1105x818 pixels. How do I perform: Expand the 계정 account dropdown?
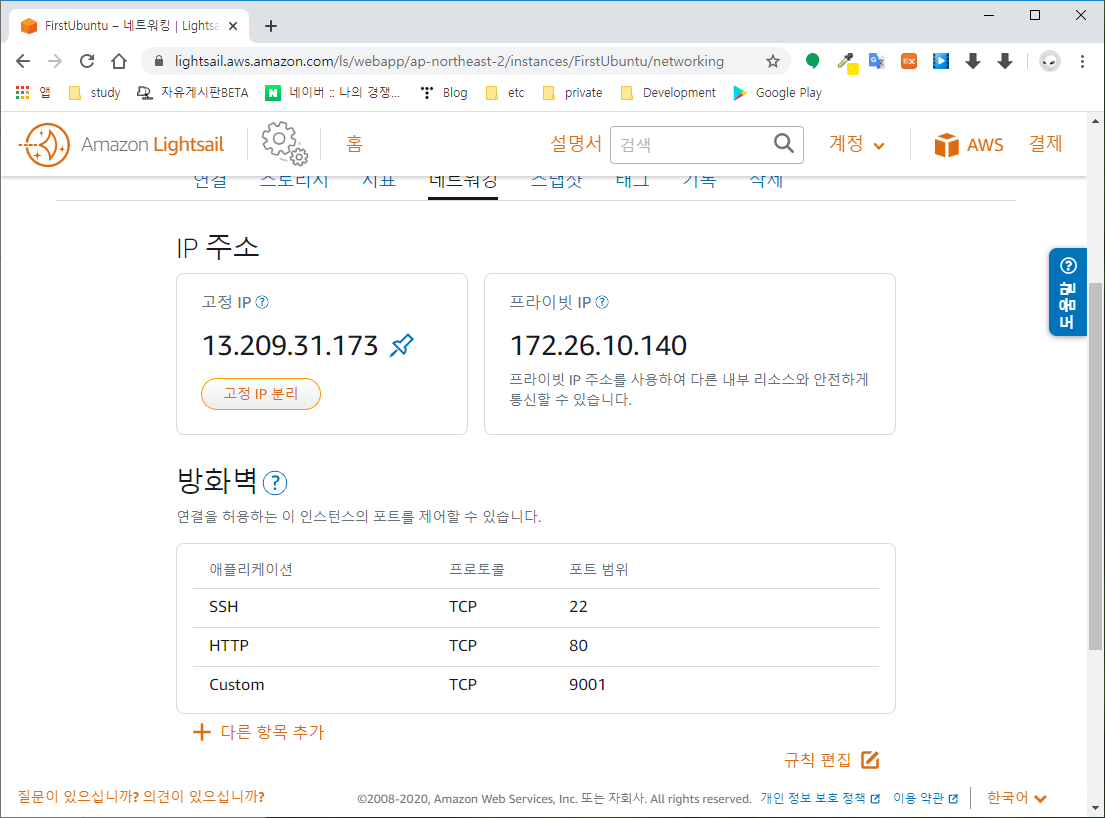click(856, 144)
